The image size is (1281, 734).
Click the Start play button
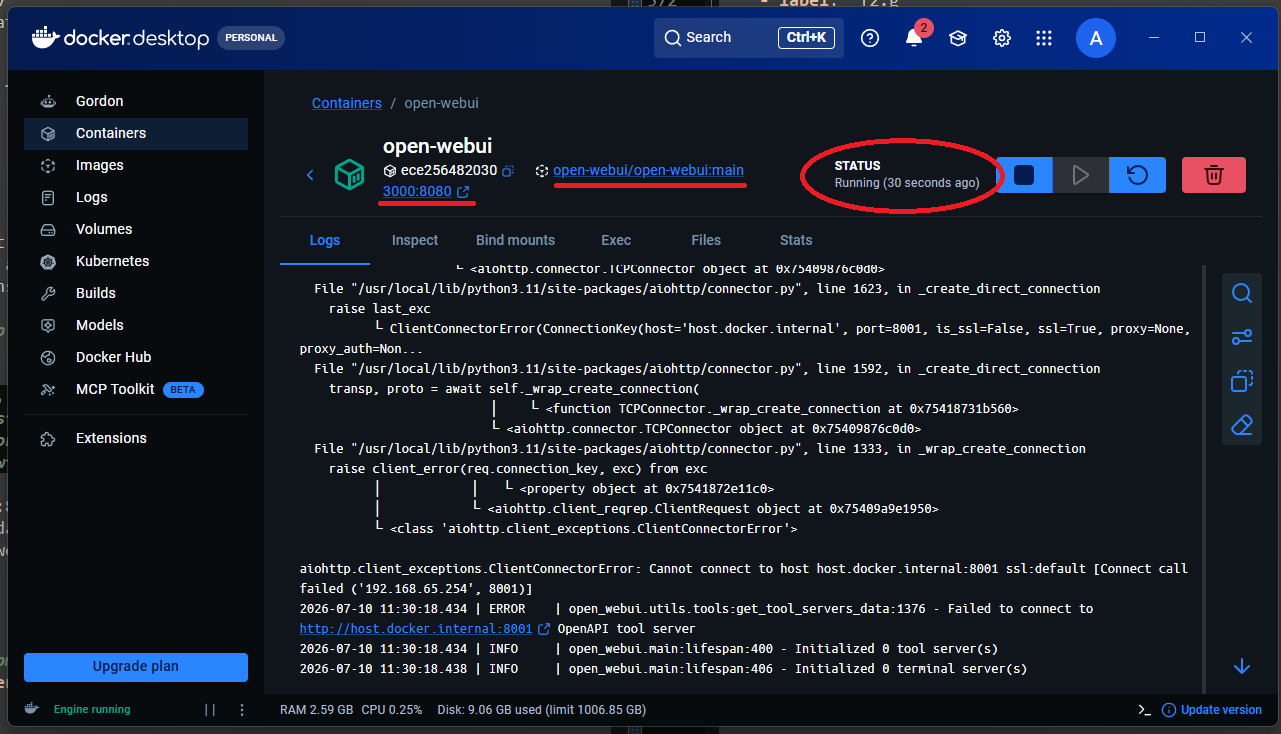click(x=1081, y=175)
